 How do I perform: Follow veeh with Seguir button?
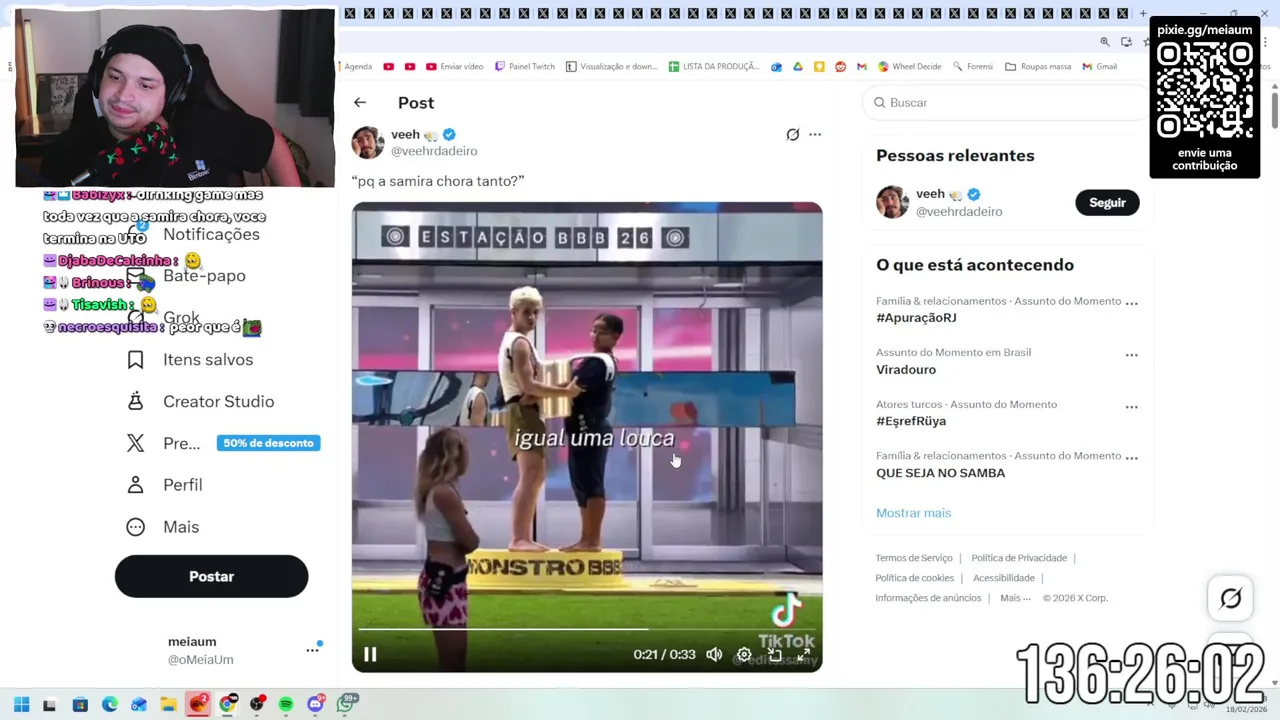pos(1107,202)
